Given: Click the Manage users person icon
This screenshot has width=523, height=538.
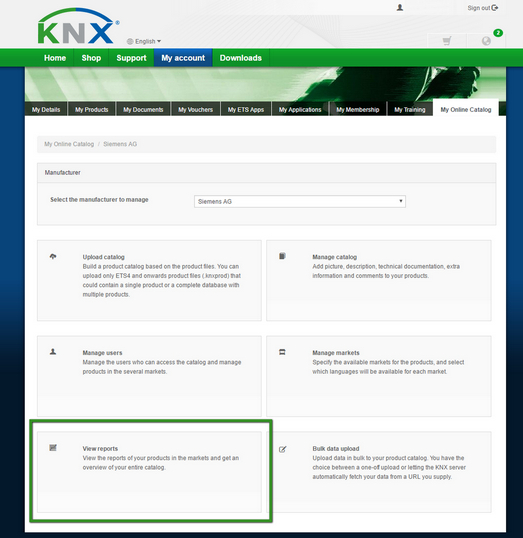Looking at the screenshot, I should (x=53, y=352).
